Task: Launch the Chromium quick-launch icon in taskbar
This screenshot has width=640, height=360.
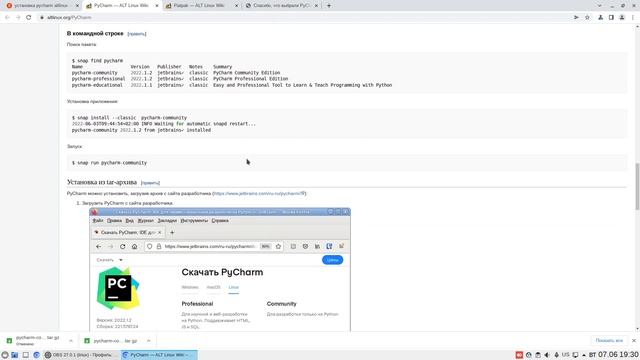Action: (36, 355)
